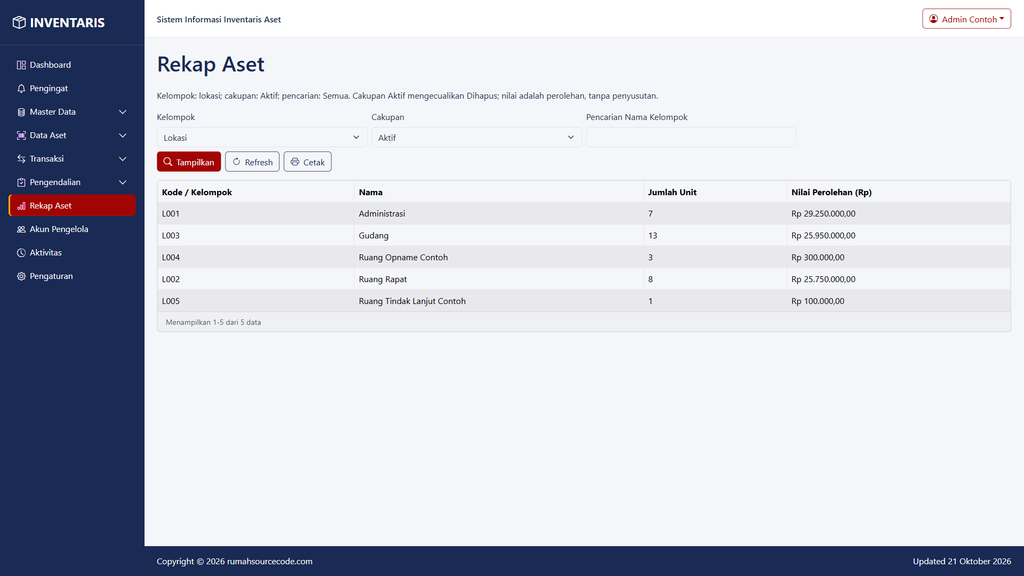Click the INVENTARIS box logo icon
This screenshot has height=576, width=1024.
[19, 22]
